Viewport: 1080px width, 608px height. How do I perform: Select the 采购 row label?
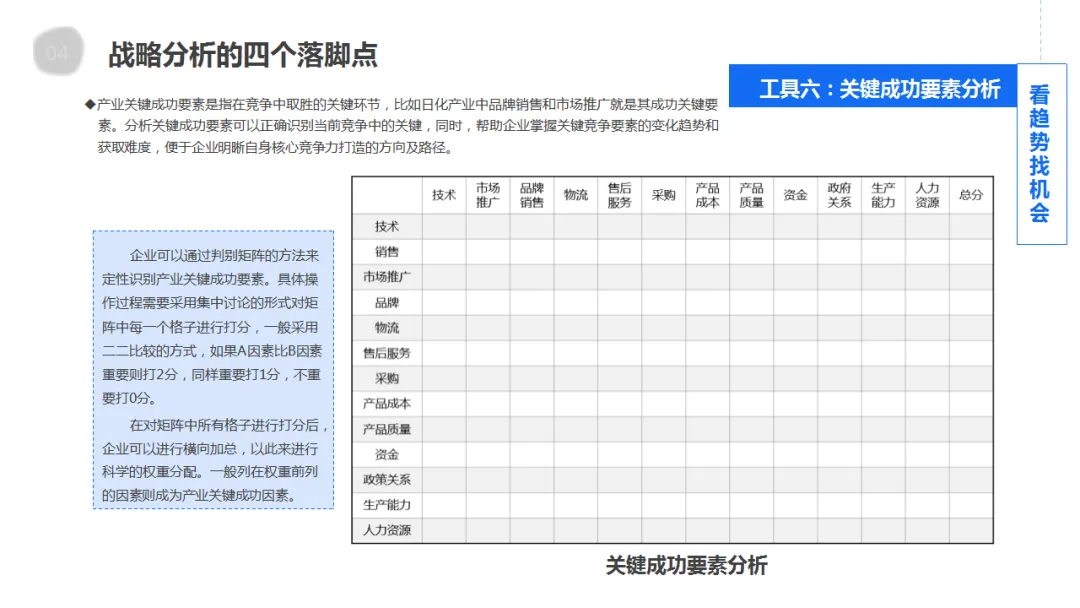pyautogui.click(x=387, y=378)
